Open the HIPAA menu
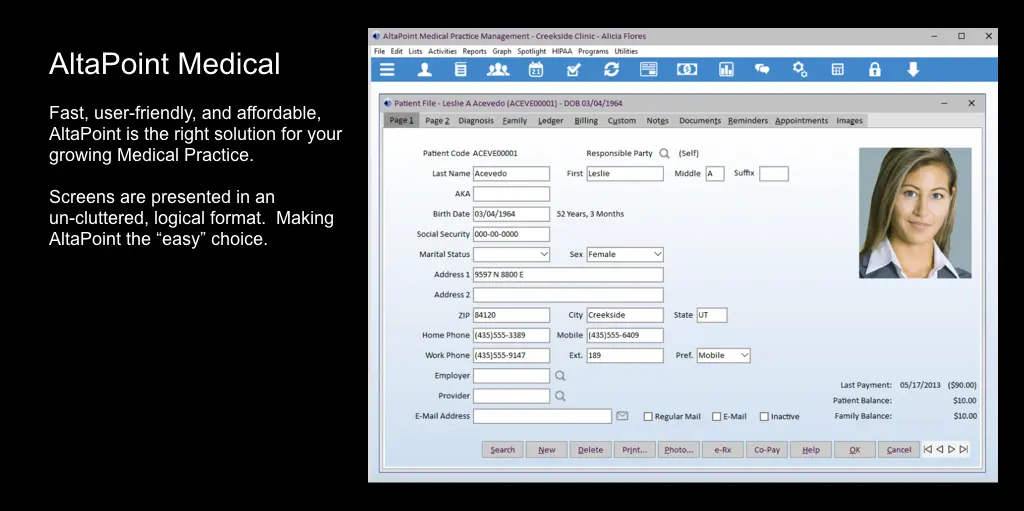1024x511 pixels. click(562, 51)
